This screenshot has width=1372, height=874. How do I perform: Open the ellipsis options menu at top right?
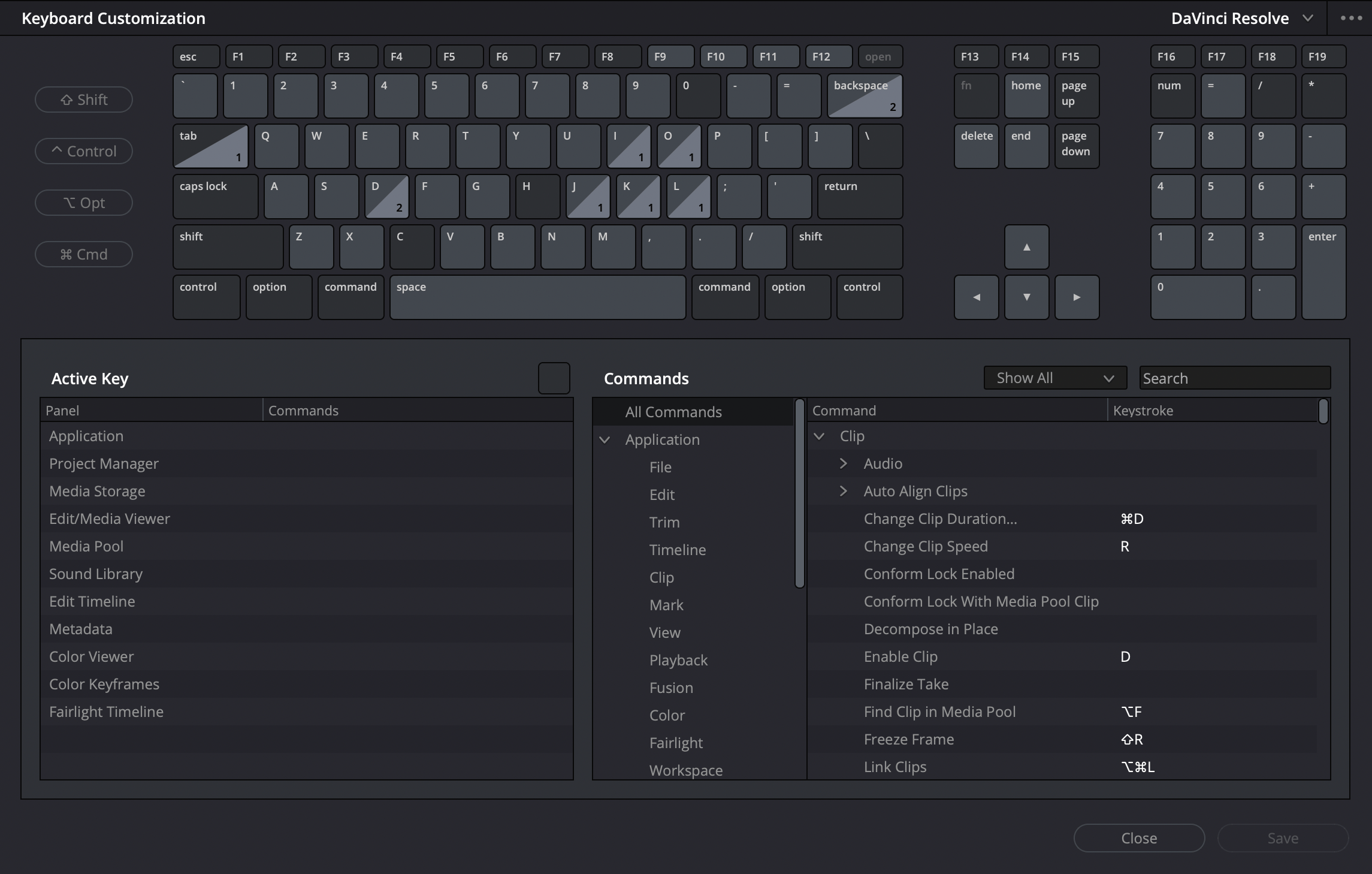point(1350,18)
